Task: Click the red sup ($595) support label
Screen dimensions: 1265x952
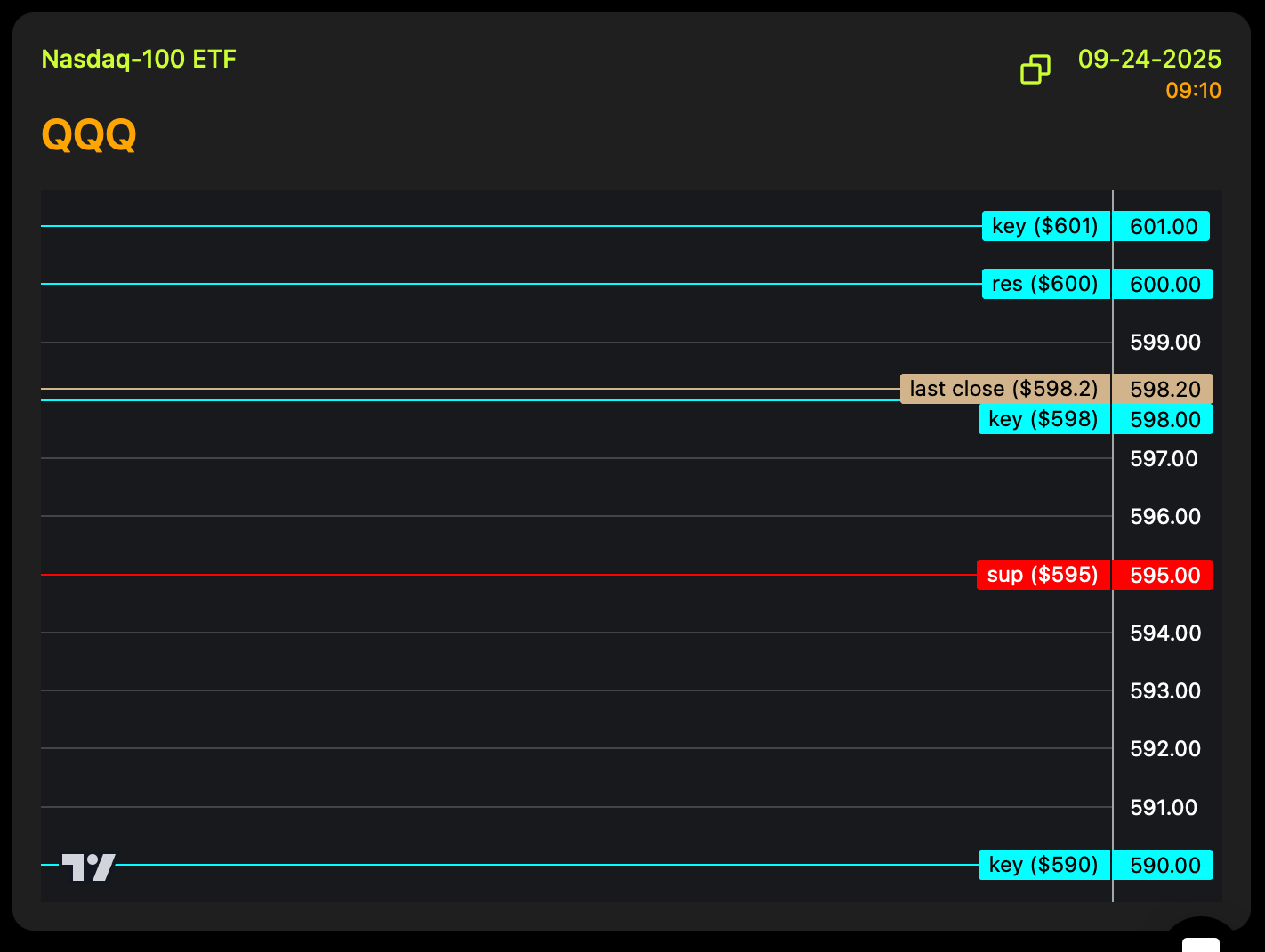Action: [x=1043, y=575]
